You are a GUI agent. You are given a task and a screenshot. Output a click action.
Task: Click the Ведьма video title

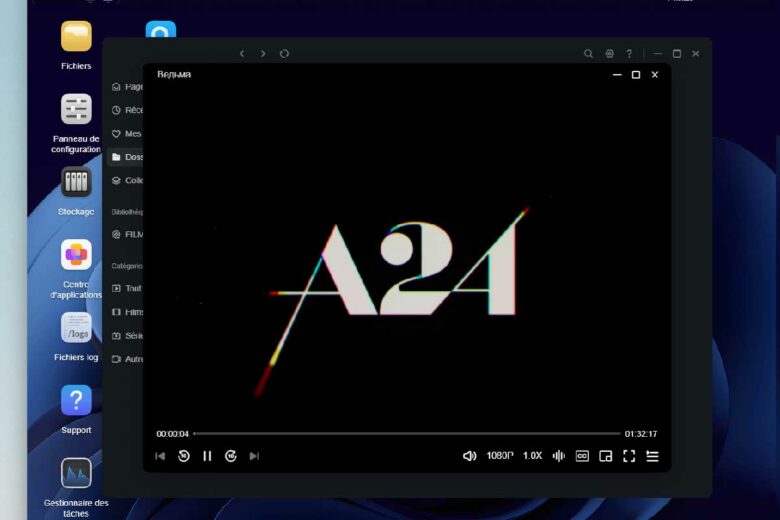pyautogui.click(x=174, y=74)
